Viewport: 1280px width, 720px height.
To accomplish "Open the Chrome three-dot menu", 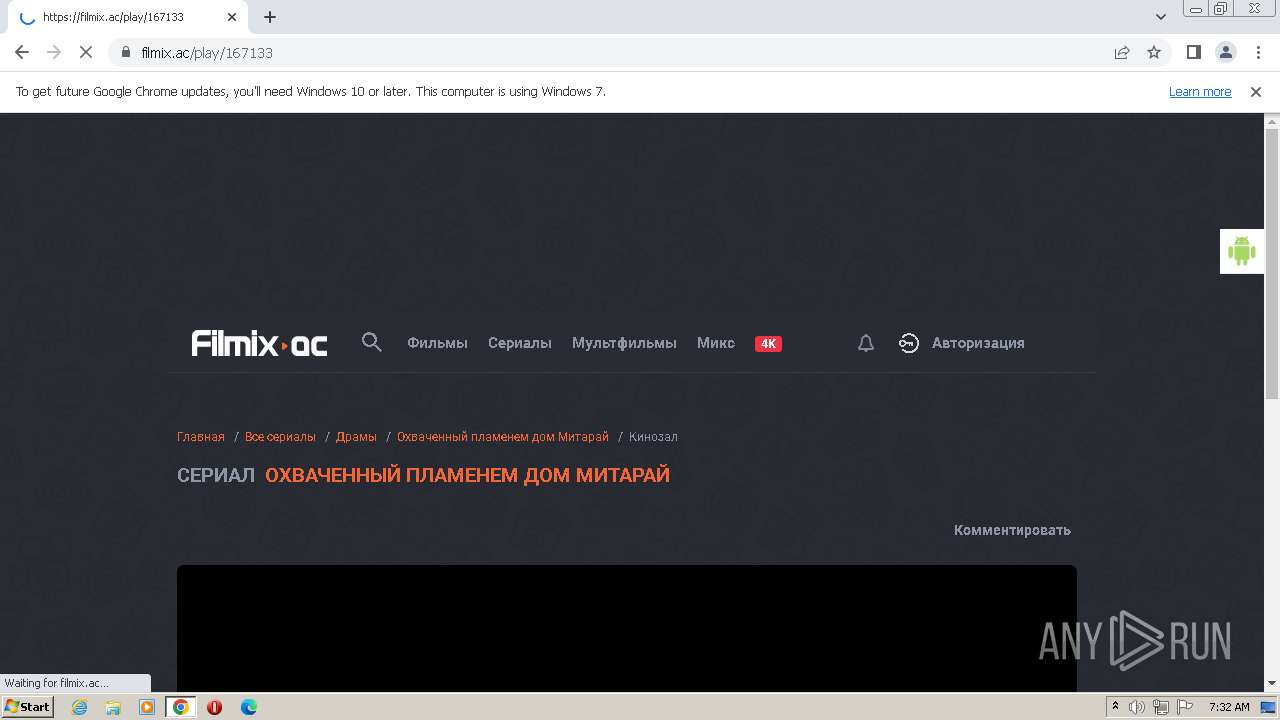I will (1257, 52).
